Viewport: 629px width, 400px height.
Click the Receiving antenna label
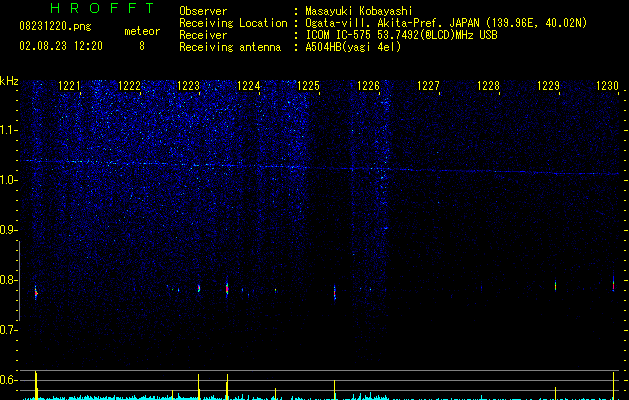(230, 47)
